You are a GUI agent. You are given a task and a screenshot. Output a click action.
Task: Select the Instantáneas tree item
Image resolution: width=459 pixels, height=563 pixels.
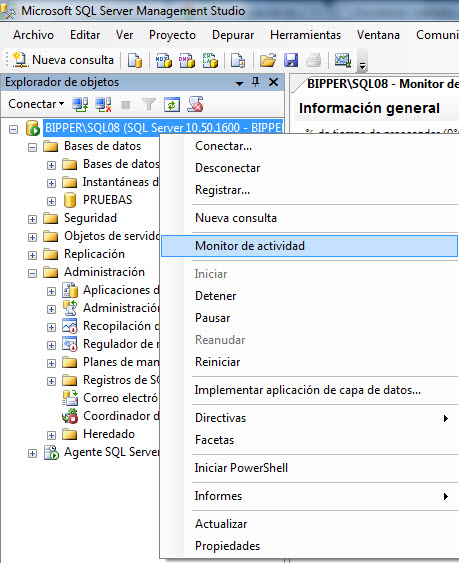tap(121, 182)
